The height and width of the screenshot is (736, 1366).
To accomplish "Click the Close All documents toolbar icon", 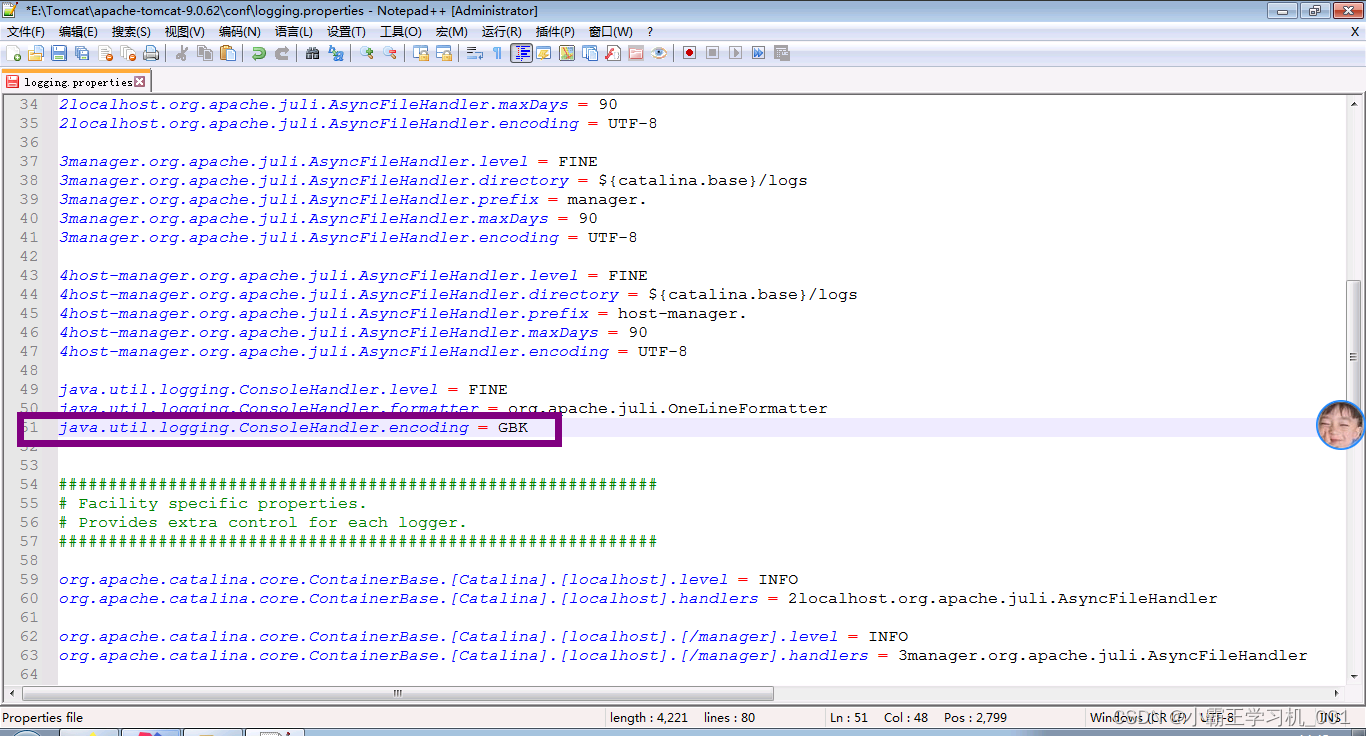I will 128,53.
